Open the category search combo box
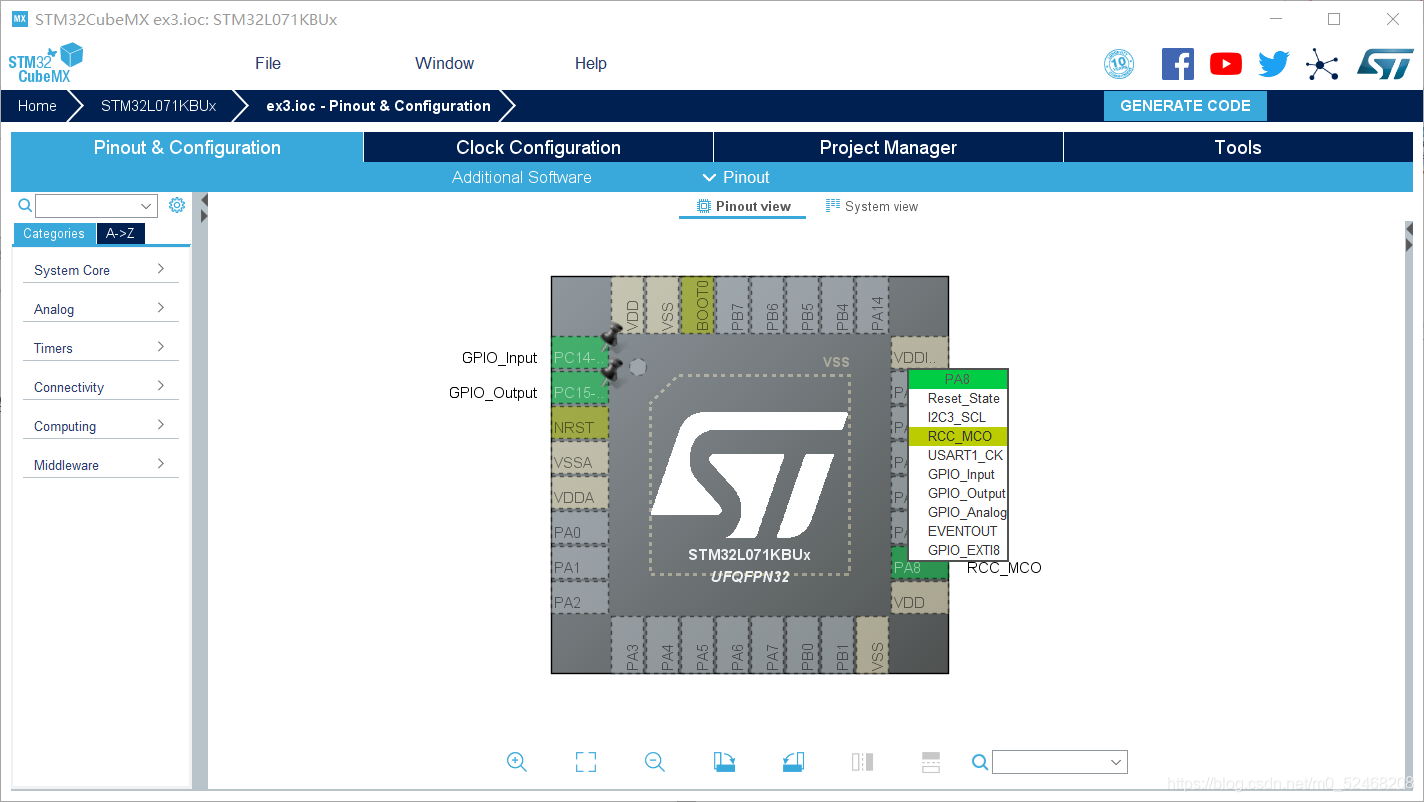Viewport: 1424px width, 802px height. (97, 206)
